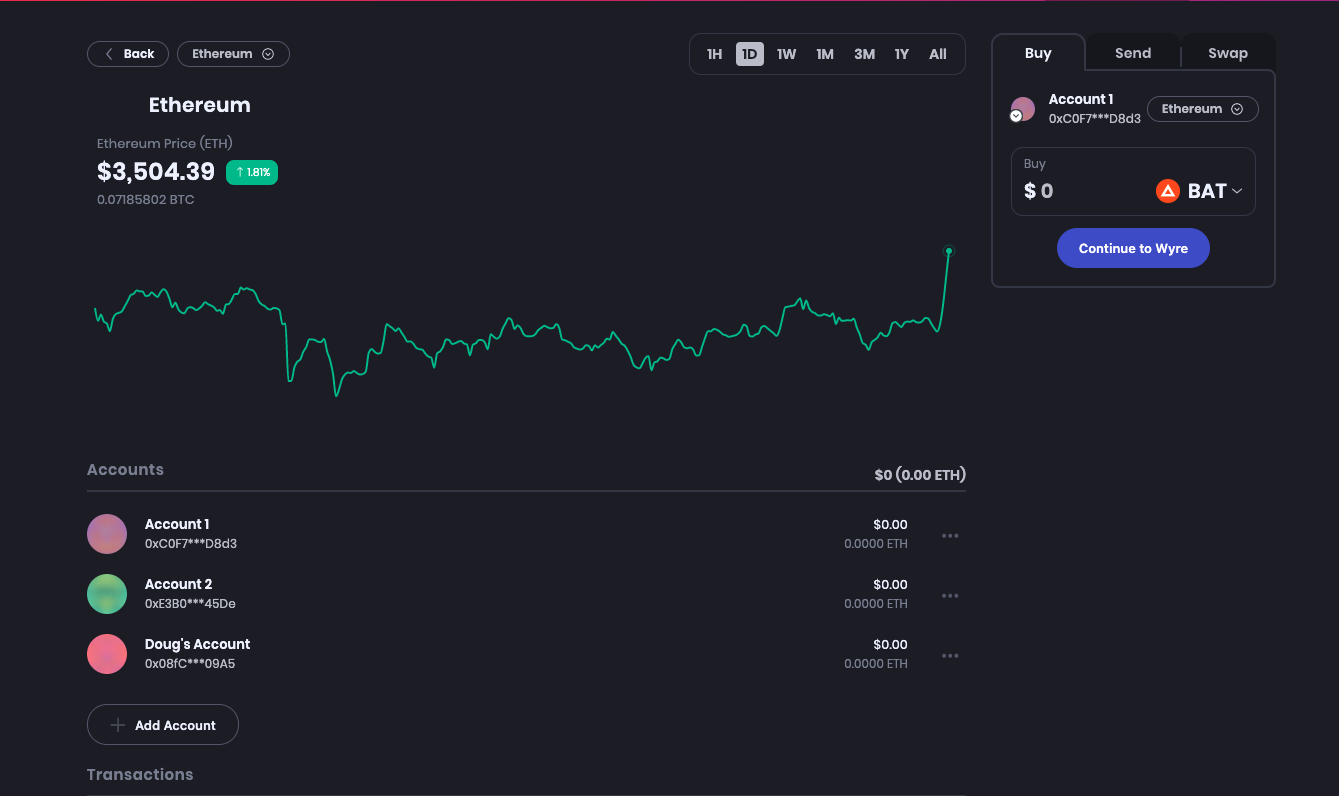The height and width of the screenshot is (796, 1339).
Task: Click Continue to Wyre button
Action: [x=1133, y=248]
